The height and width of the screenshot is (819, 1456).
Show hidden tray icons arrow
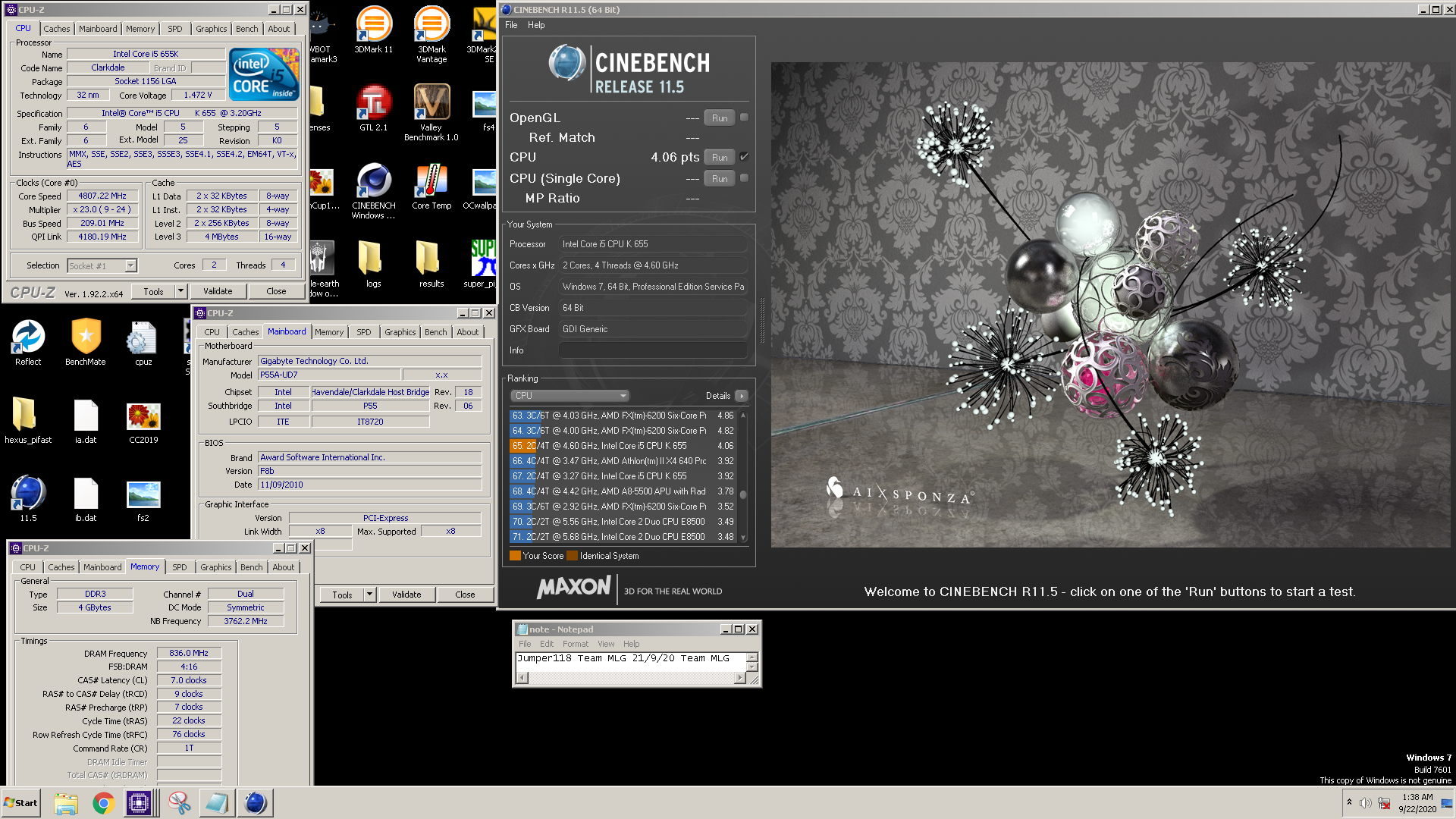tap(1349, 802)
